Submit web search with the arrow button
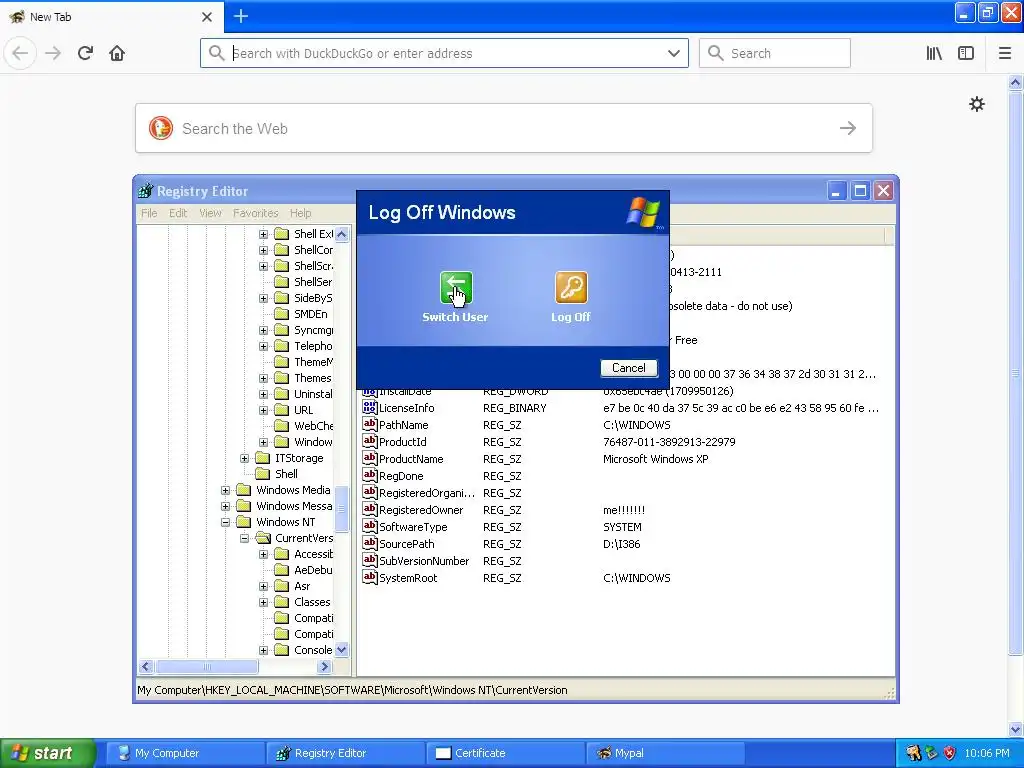The width and height of the screenshot is (1024, 768). coord(848,128)
